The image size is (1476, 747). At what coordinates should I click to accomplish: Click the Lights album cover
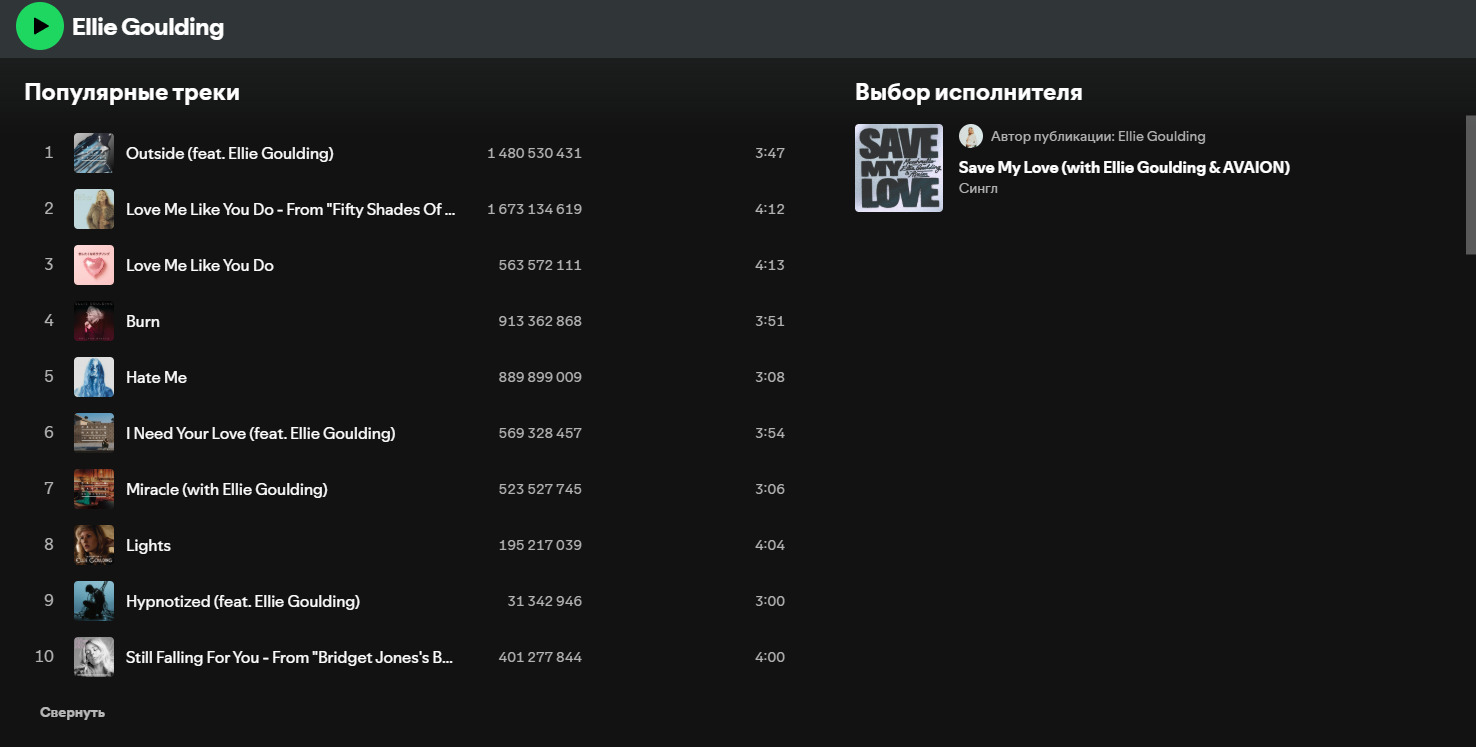click(x=94, y=545)
